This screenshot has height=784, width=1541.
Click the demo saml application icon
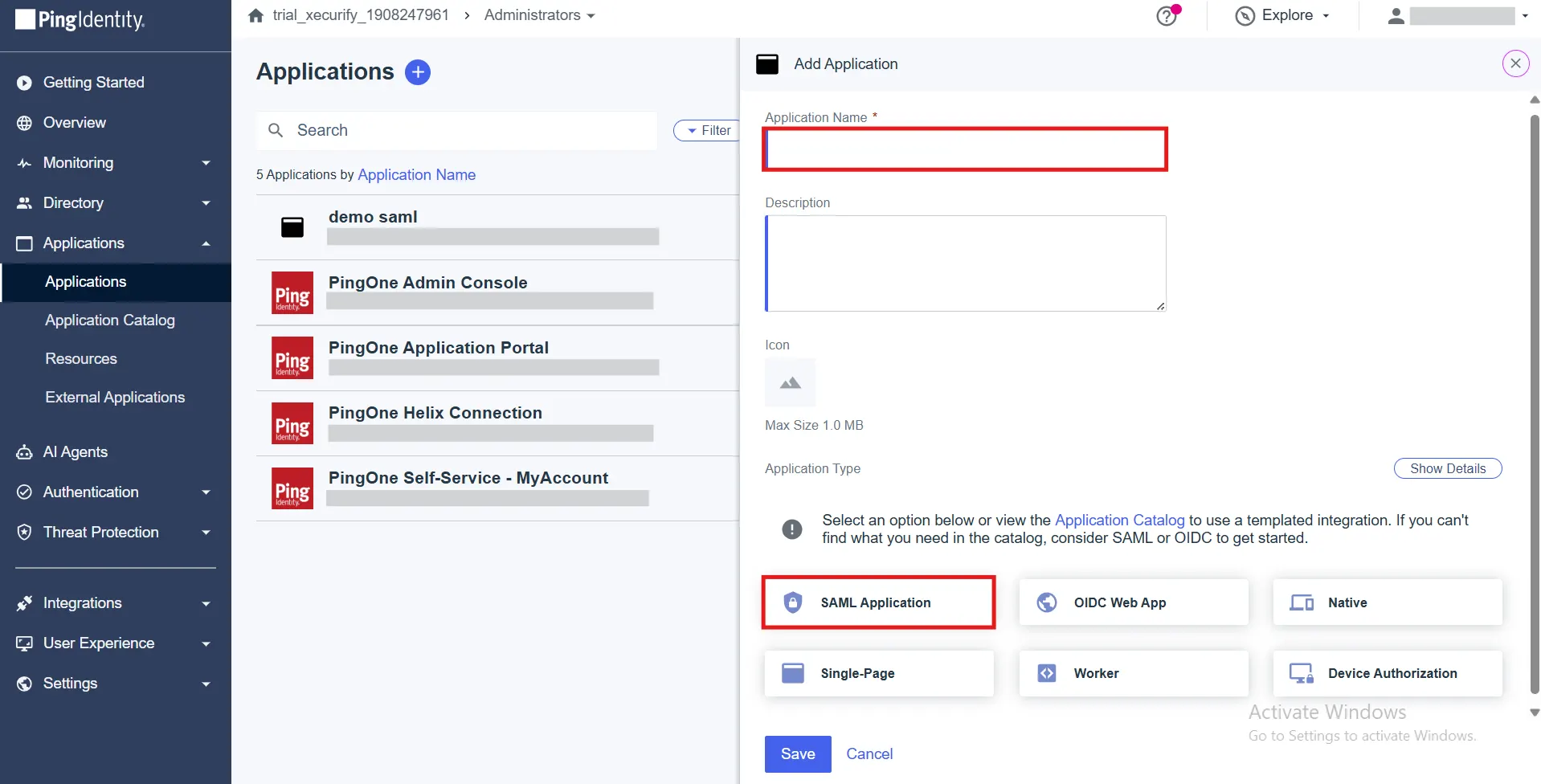292,227
